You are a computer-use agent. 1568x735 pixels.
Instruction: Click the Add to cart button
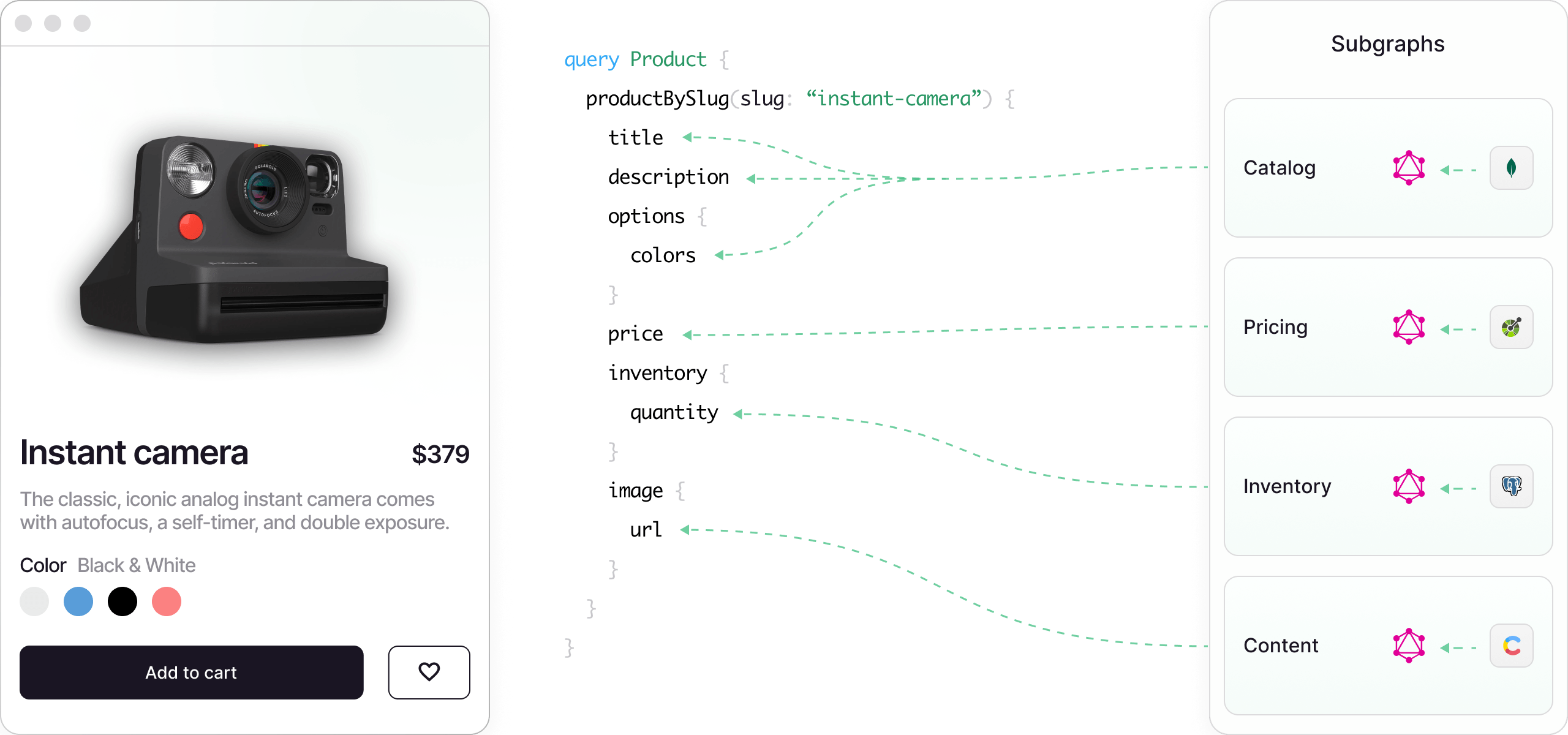coord(192,672)
